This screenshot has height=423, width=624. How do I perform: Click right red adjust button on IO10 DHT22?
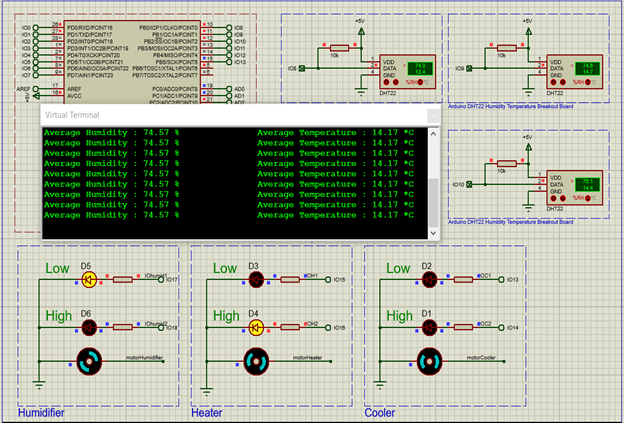coord(563,198)
